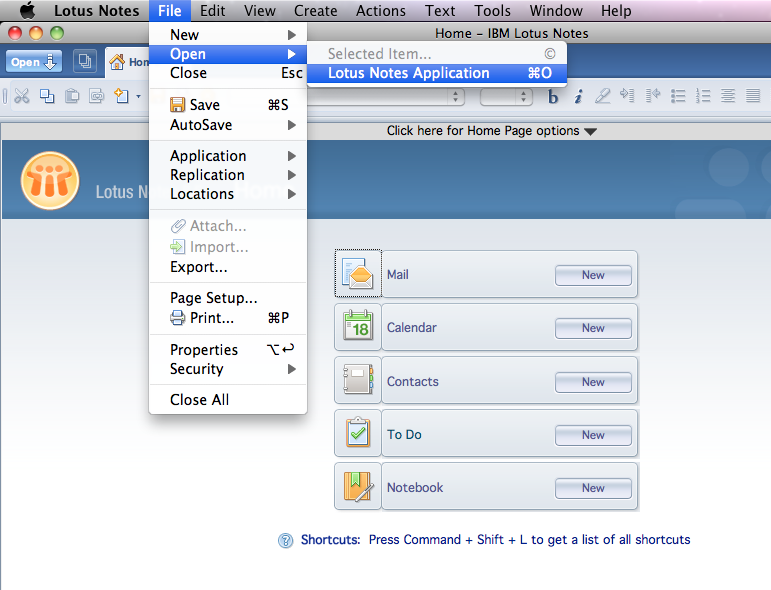The width and height of the screenshot is (771, 590).
Task: Click the Contacts label
Action: click(413, 382)
